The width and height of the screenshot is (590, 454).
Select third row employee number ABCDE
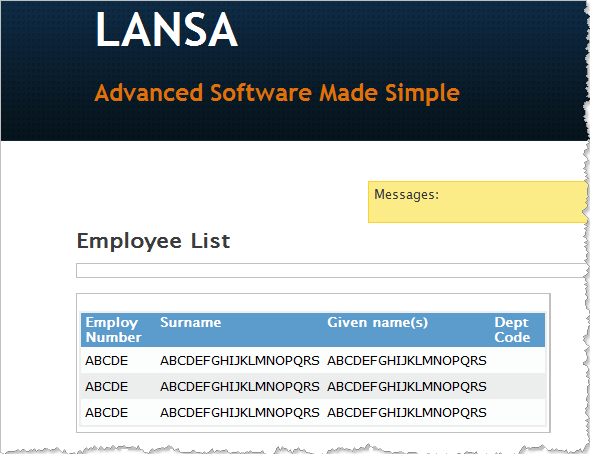(106, 412)
